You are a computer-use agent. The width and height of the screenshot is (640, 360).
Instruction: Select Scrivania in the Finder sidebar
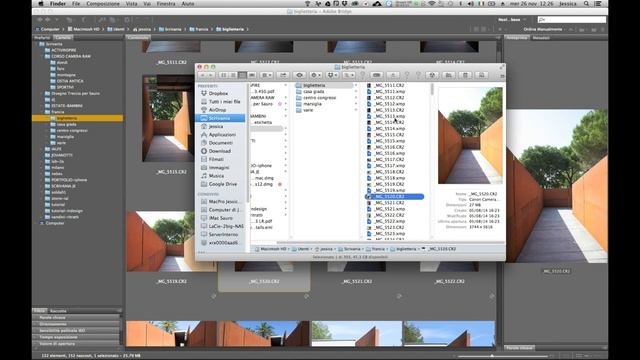click(x=220, y=118)
